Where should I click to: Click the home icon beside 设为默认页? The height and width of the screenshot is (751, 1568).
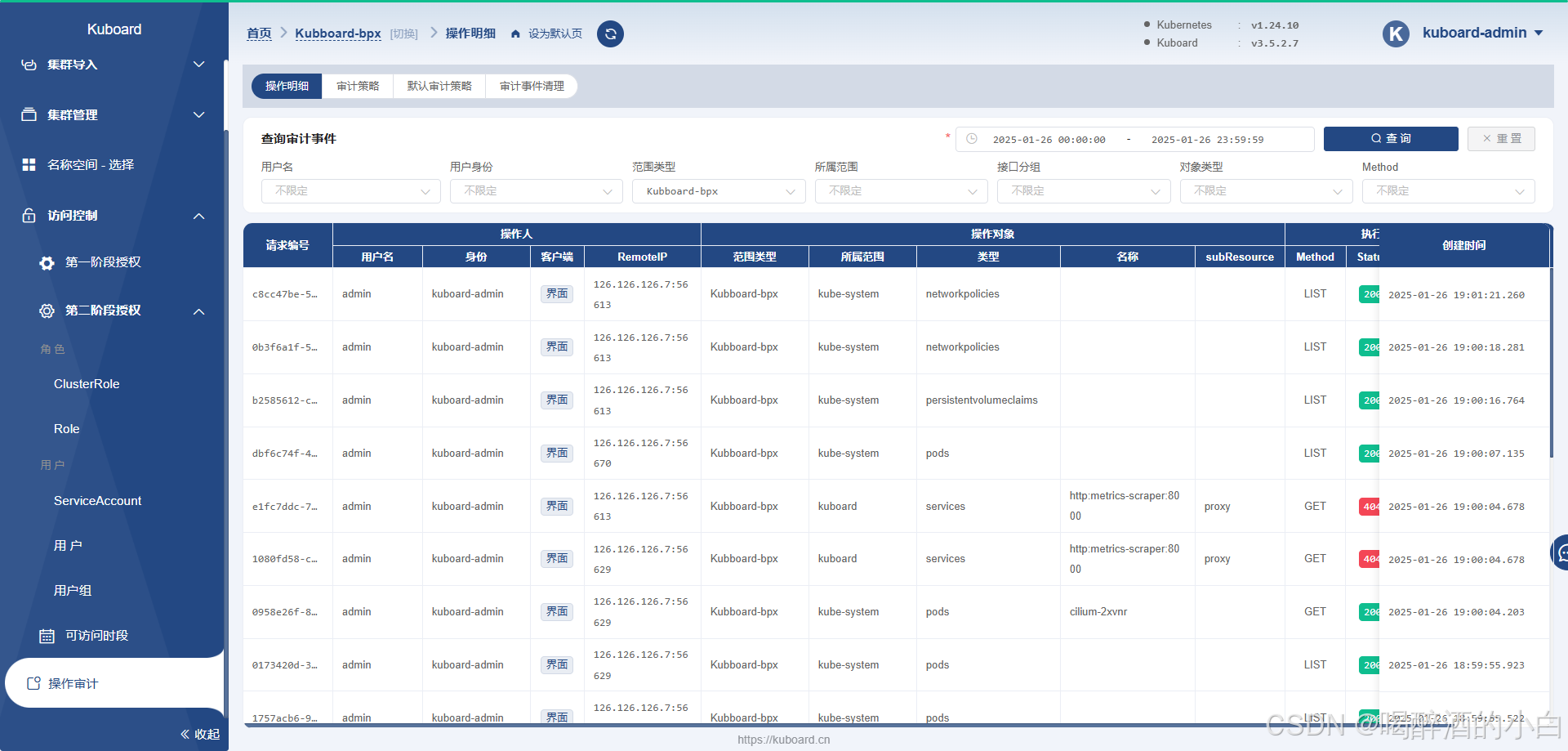pos(515,34)
